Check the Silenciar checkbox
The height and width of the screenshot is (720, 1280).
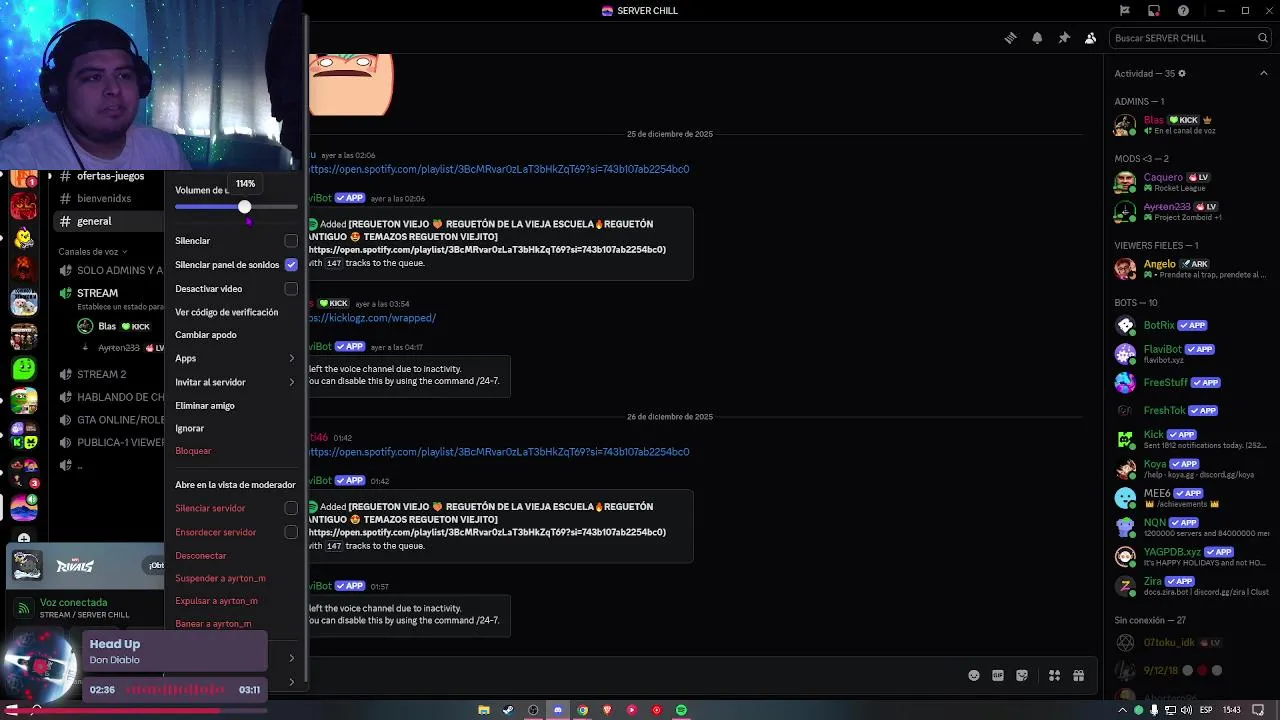(291, 241)
